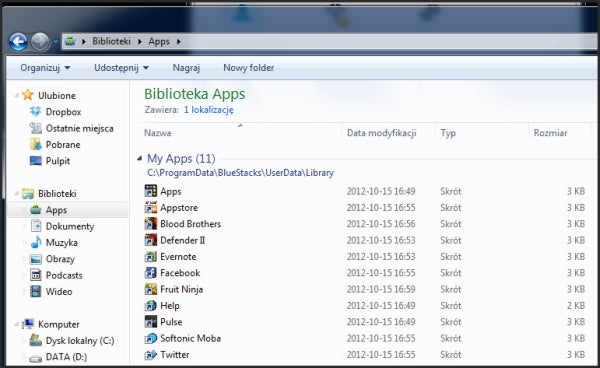The height and width of the screenshot is (368, 600).
Task: Open the Dropbox icon in favorites
Action: pos(36,111)
